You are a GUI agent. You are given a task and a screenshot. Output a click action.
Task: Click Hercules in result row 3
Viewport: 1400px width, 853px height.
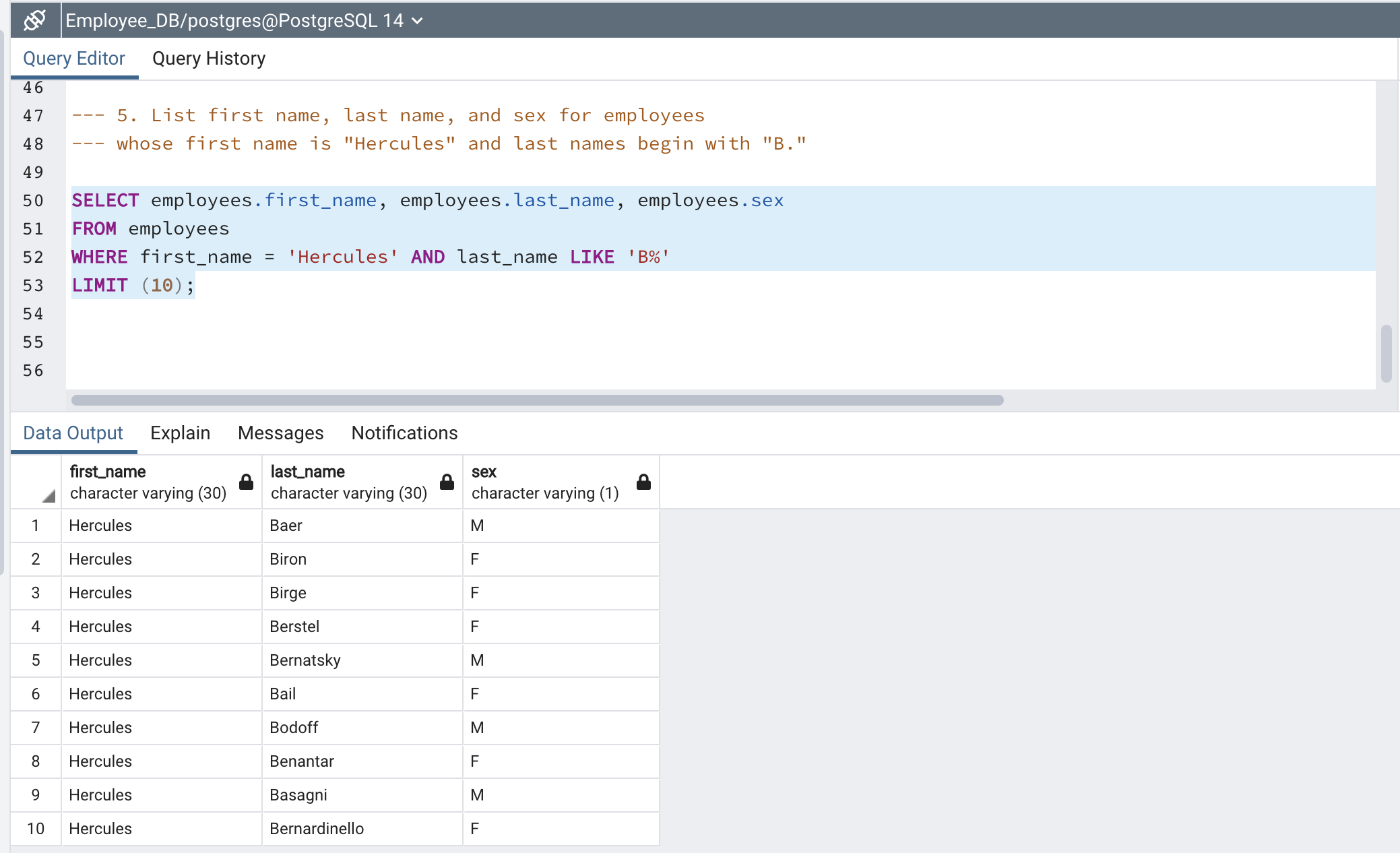[162, 593]
